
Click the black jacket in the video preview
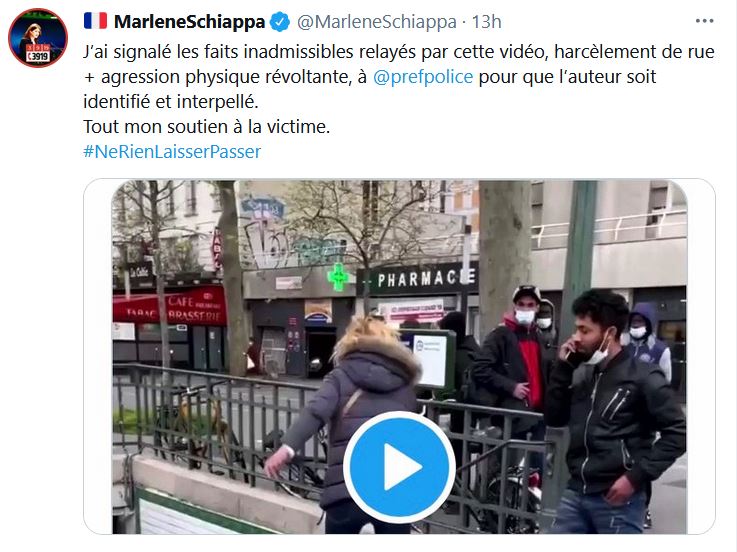tap(615, 421)
